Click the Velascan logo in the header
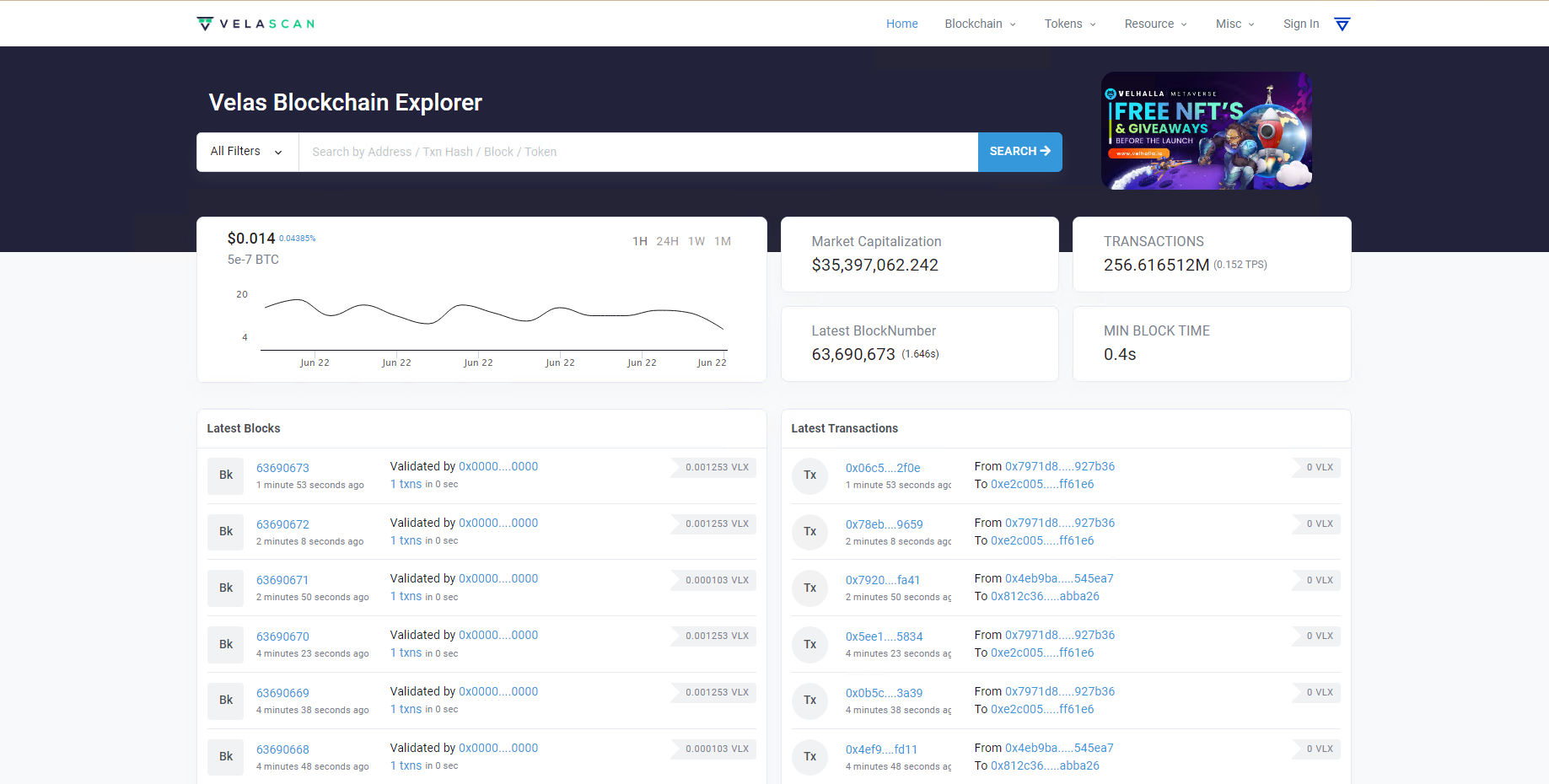Viewport: 1549px width, 784px height. (x=255, y=24)
